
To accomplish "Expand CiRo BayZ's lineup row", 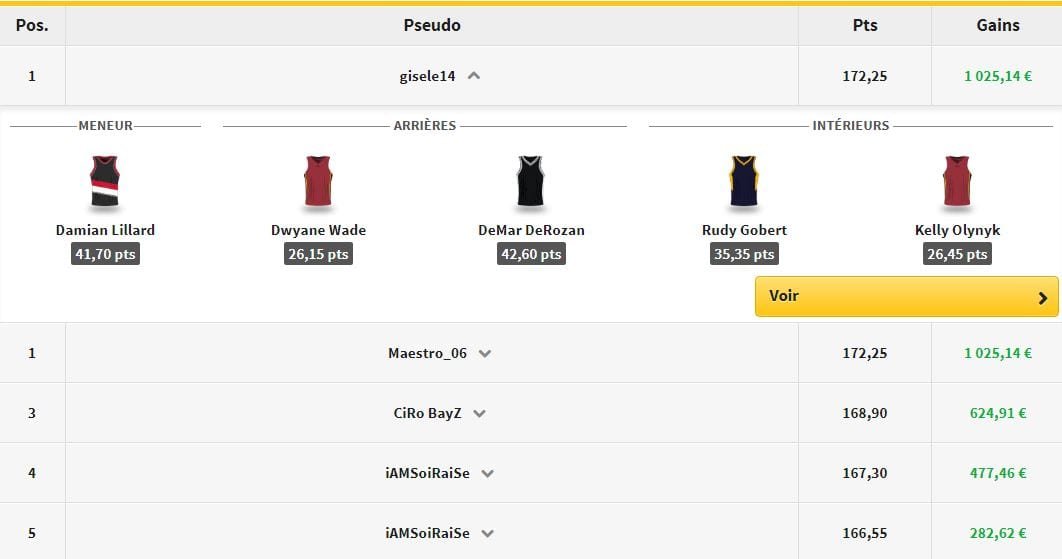I will [479, 413].
